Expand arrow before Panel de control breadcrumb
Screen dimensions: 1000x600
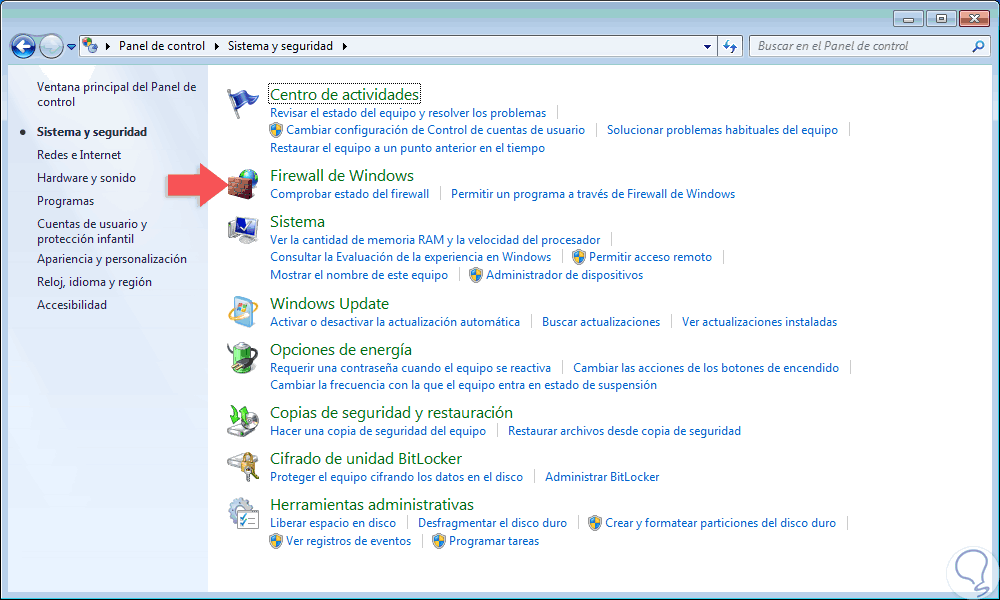tap(108, 46)
